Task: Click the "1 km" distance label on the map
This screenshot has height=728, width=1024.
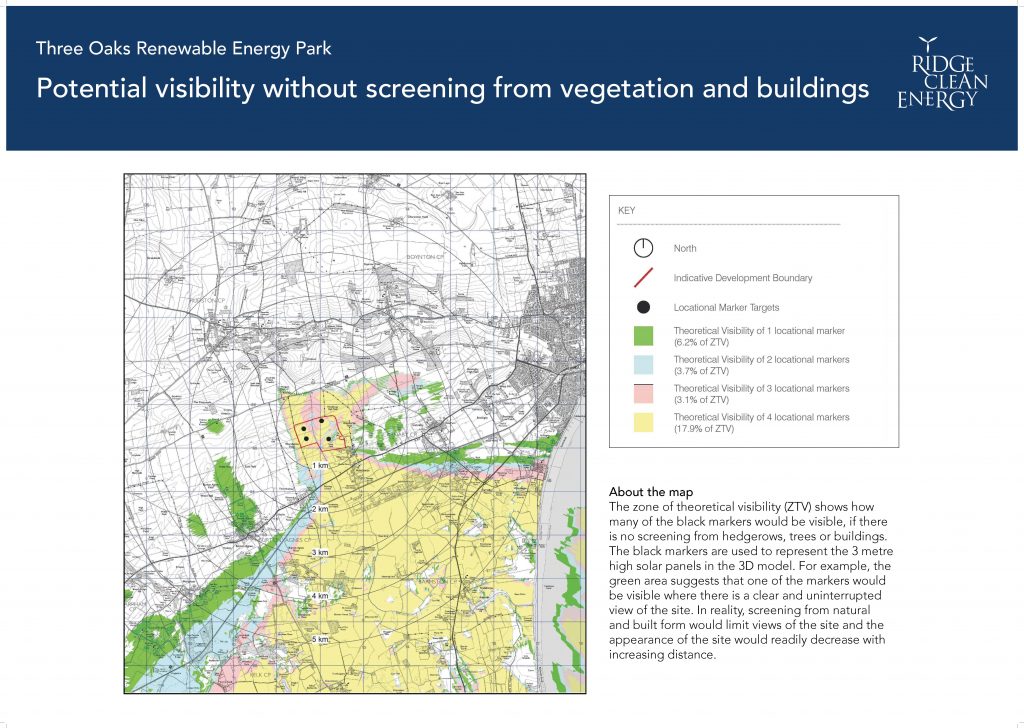Action: tap(320, 466)
